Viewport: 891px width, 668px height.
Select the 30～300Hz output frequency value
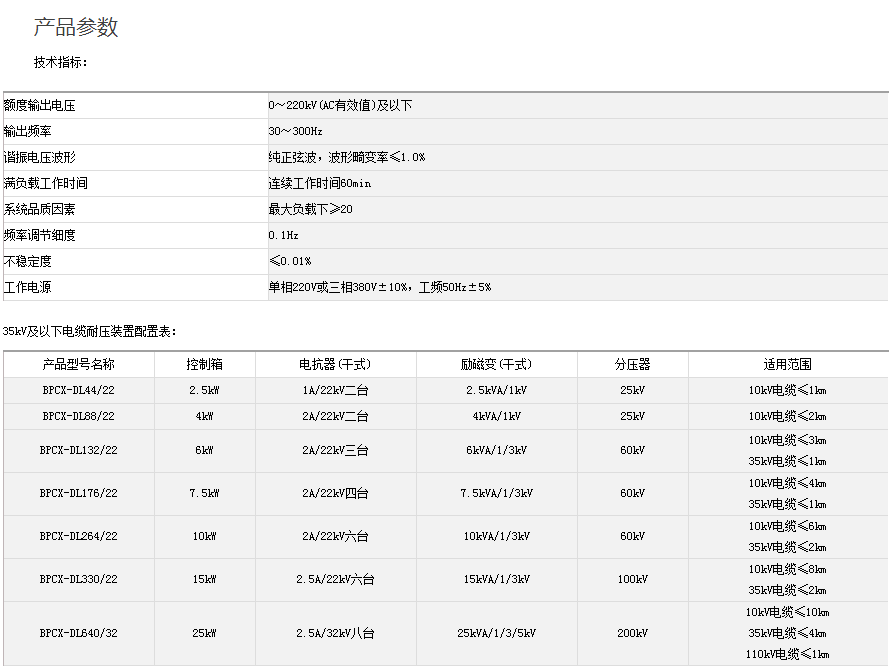click(x=295, y=131)
